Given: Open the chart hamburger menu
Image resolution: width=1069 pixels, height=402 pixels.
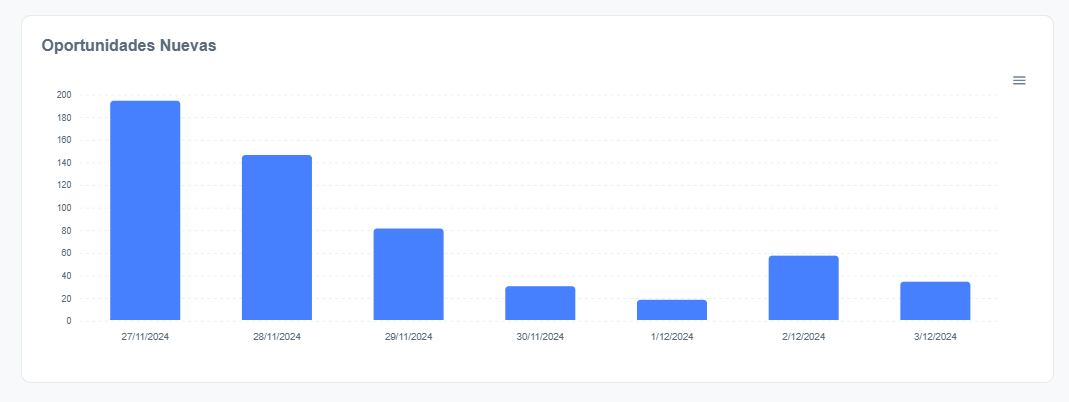Looking at the screenshot, I should point(1019,80).
